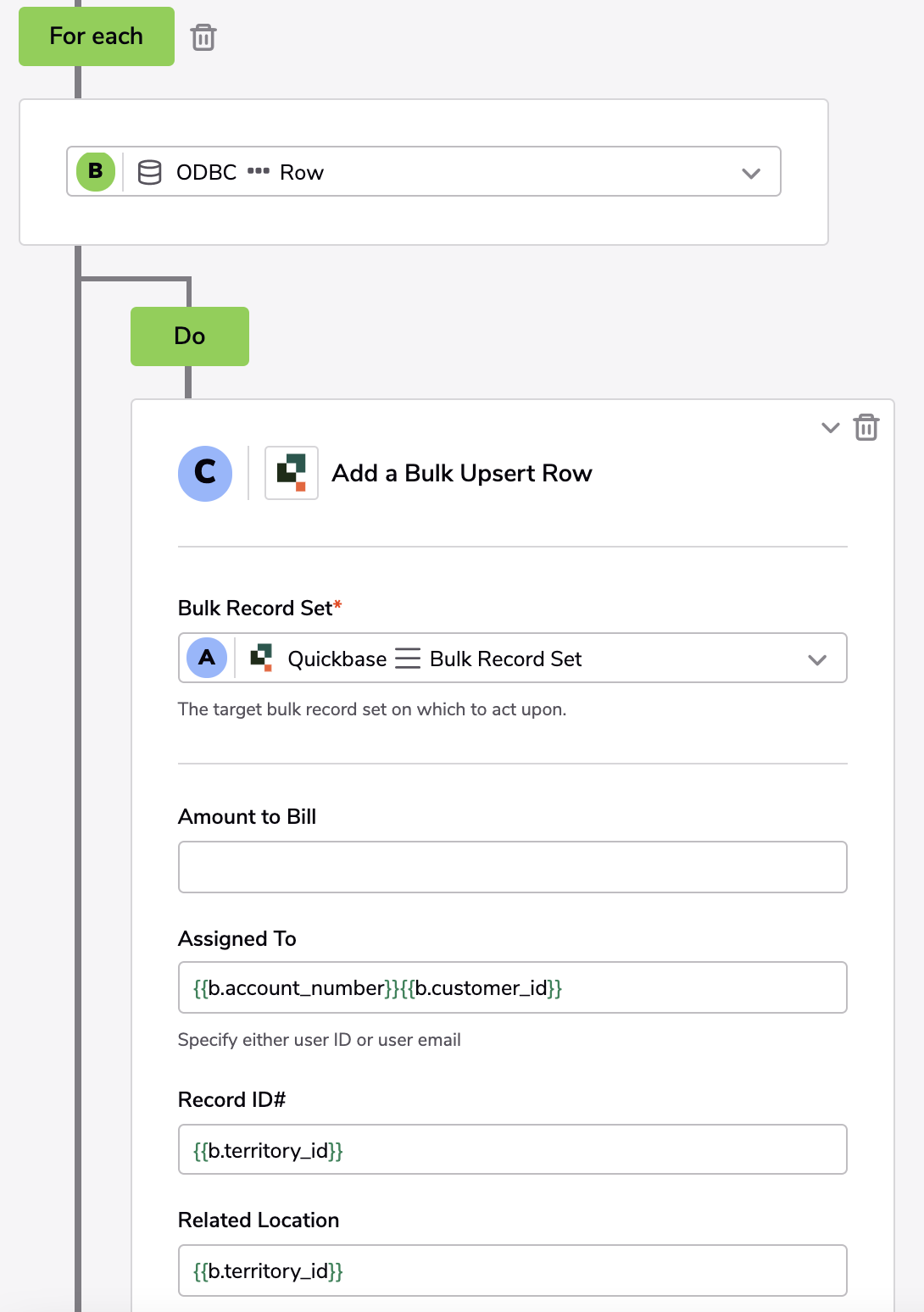Collapse step C with the chevron

pos(831,427)
